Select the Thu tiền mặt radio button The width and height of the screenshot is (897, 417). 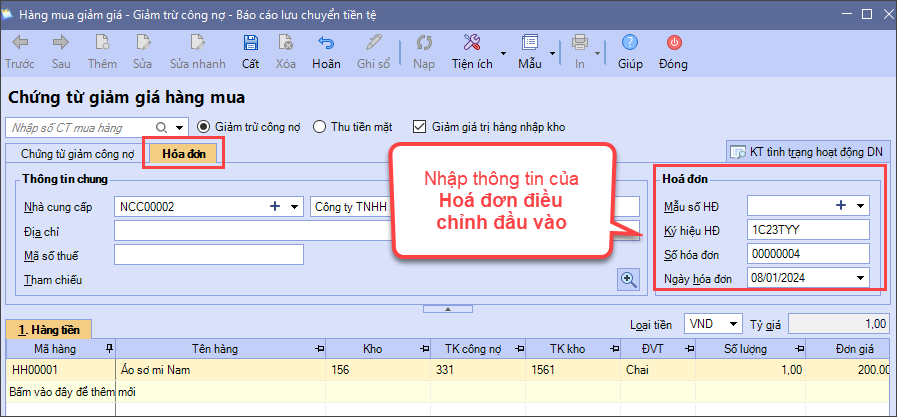click(319, 127)
